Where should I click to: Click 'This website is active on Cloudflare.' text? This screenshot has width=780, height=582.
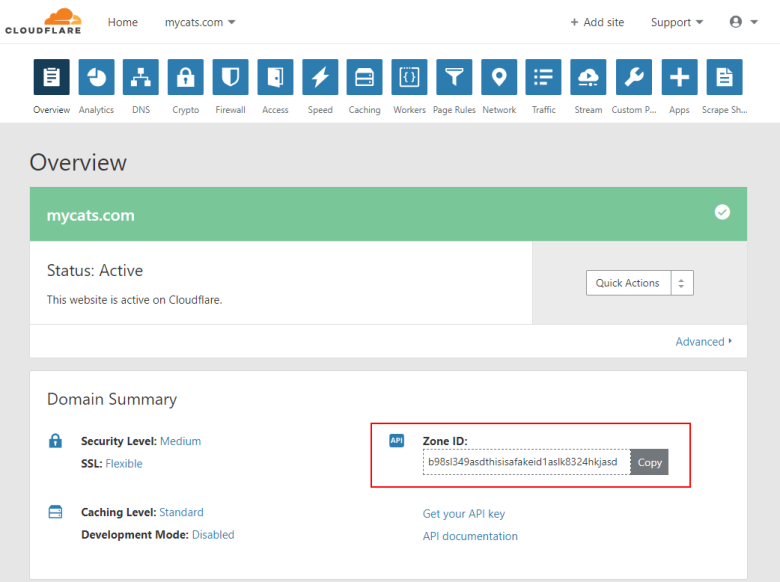(134, 300)
